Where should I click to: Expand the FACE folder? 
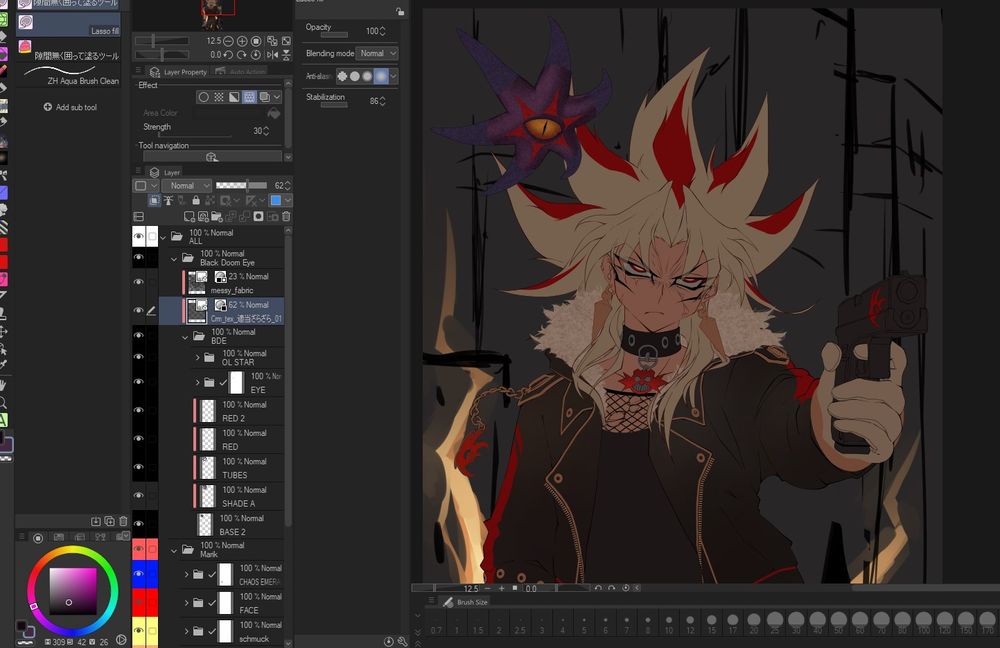click(x=186, y=603)
